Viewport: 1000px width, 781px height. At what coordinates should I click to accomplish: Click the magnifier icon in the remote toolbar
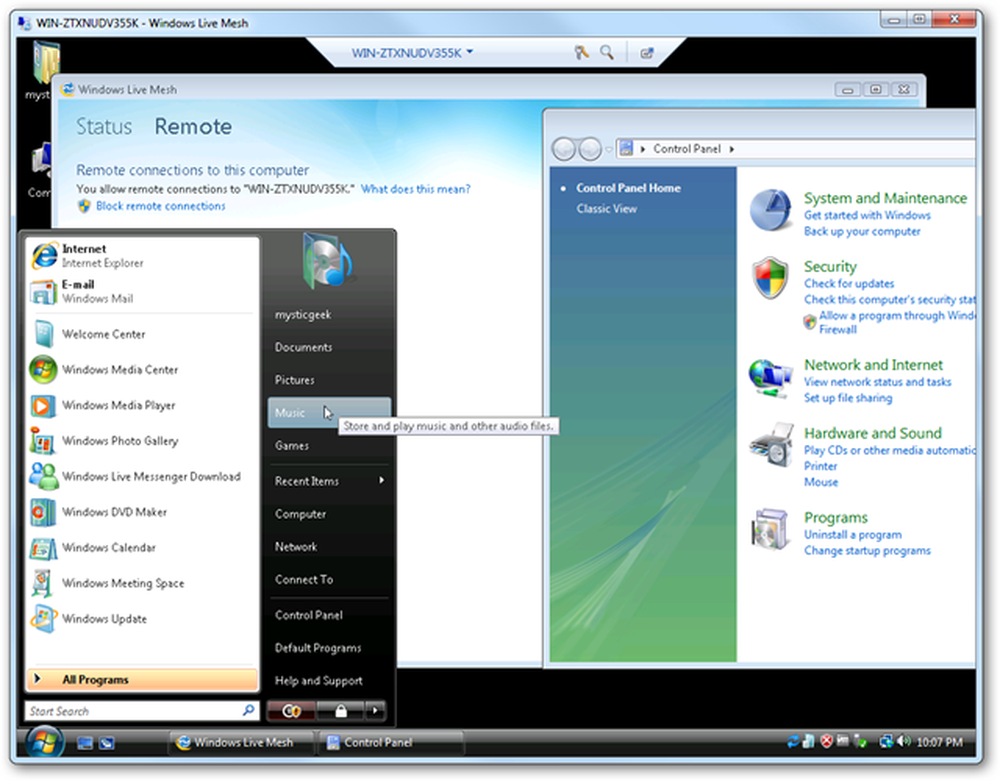coord(607,52)
